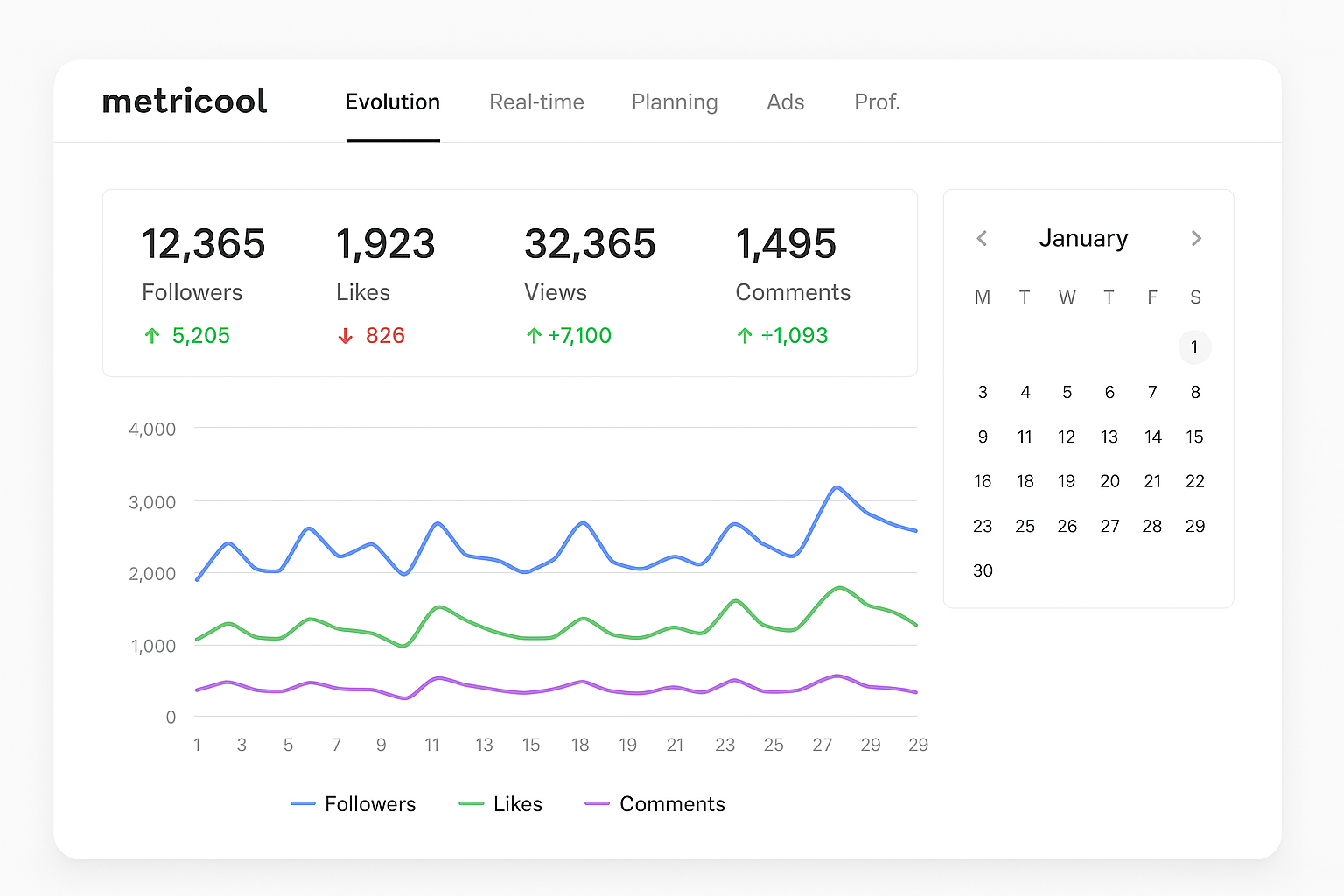Click the 12,365 Followers stat

[203, 244]
